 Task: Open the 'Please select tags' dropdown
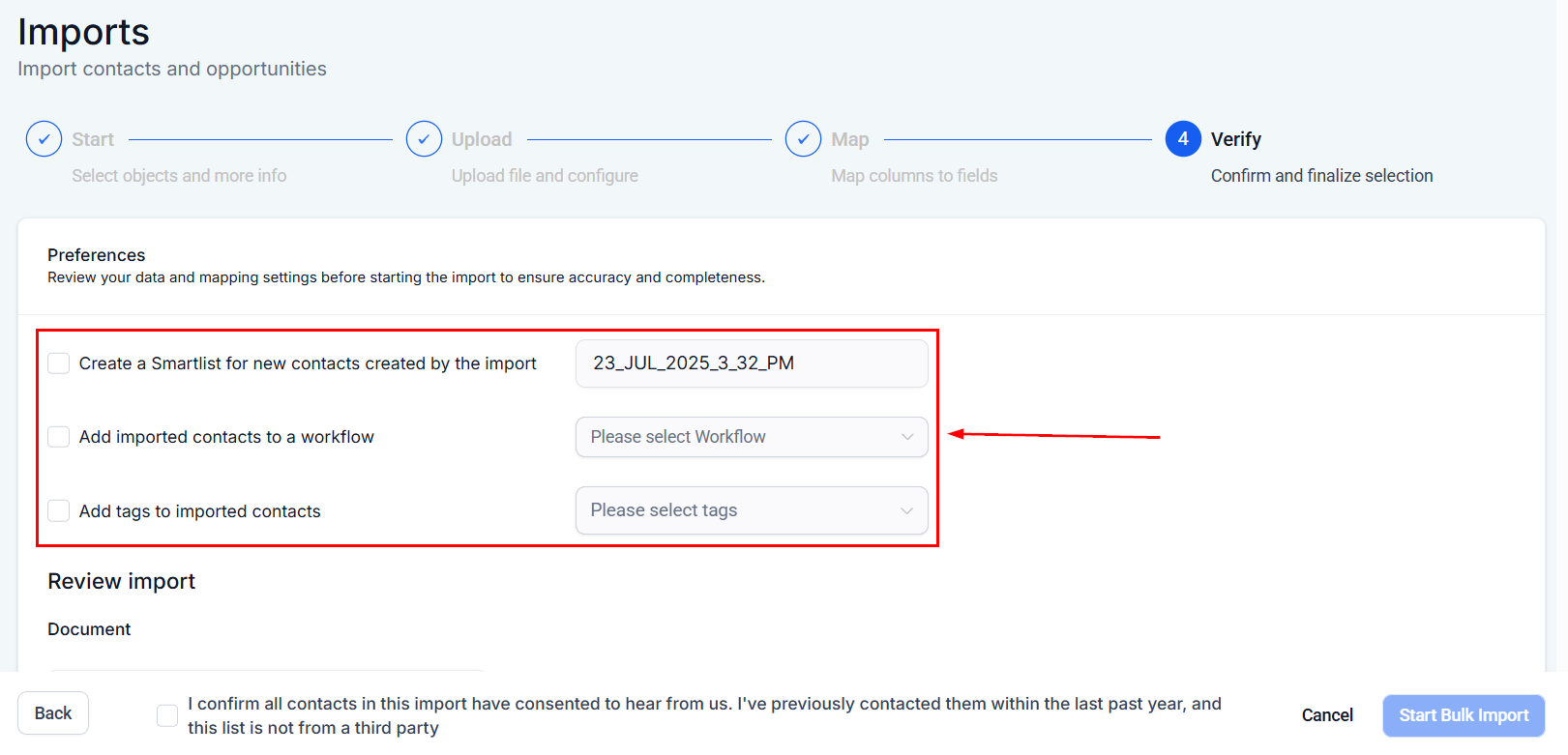click(752, 510)
